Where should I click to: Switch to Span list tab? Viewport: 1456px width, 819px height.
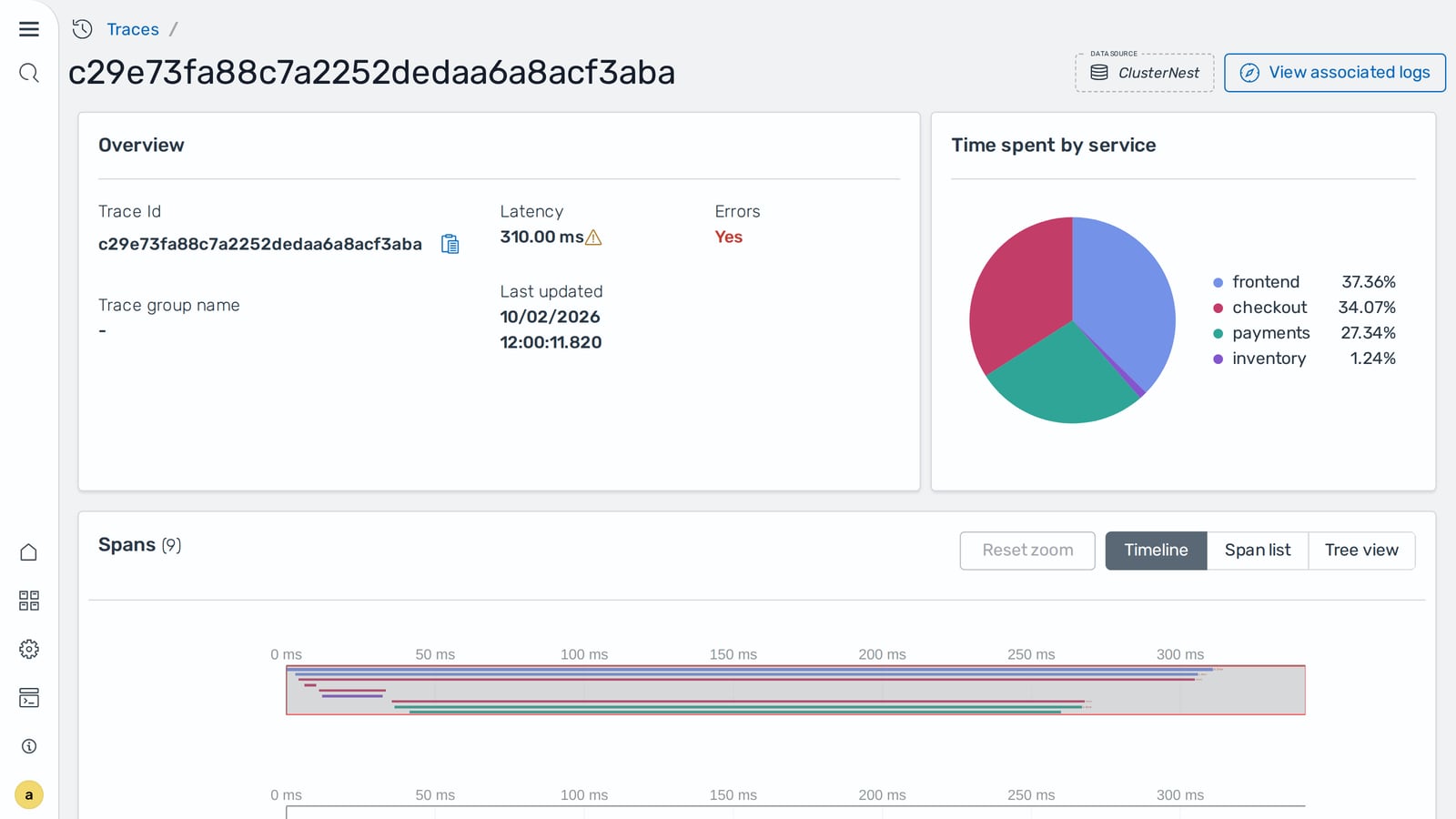[x=1258, y=551]
